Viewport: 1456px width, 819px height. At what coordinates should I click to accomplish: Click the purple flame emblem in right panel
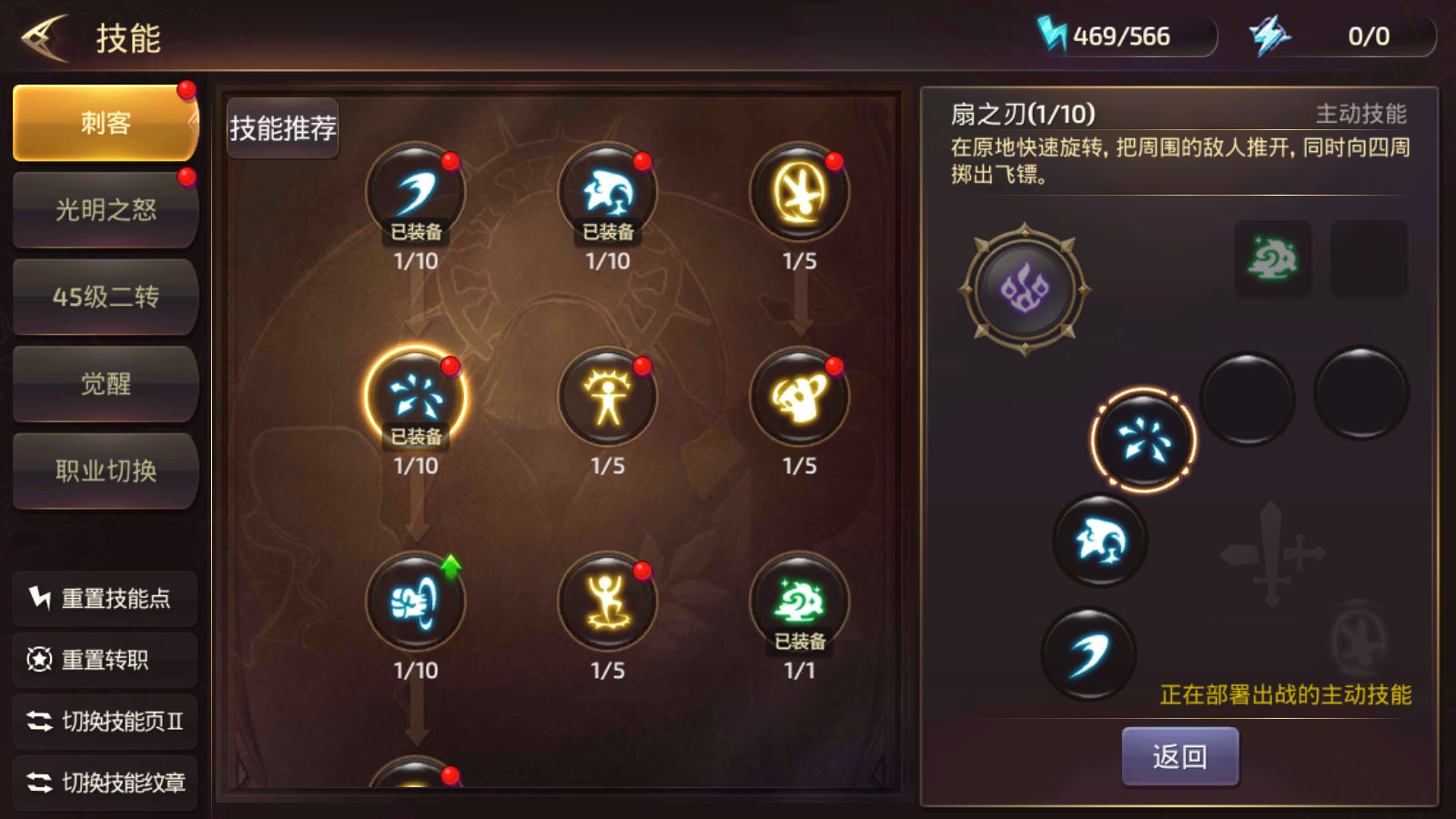[x=1025, y=289]
